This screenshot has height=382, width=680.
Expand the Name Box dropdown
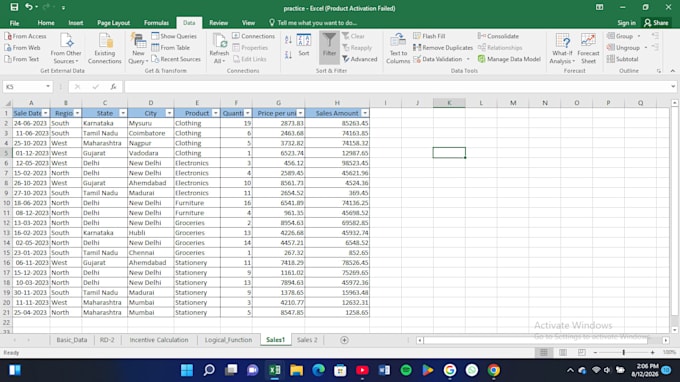tap(48, 87)
